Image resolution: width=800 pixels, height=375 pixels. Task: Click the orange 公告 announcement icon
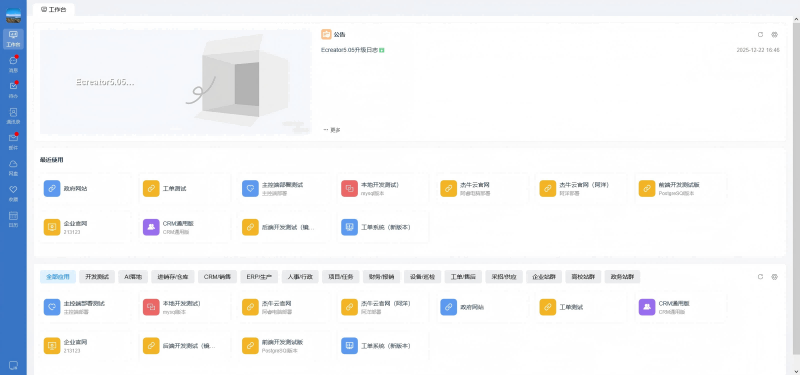[326, 35]
